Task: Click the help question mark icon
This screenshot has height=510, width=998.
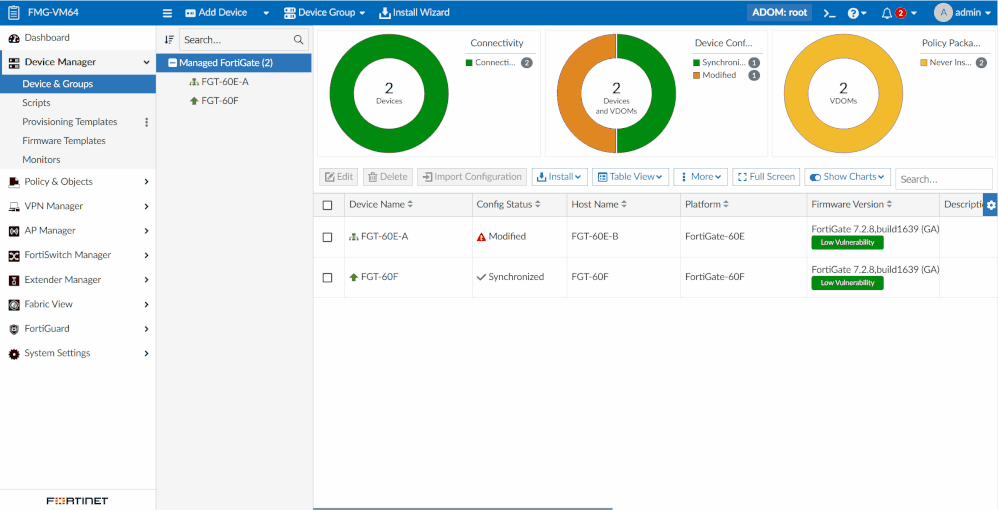Action: tap(853, 13)
